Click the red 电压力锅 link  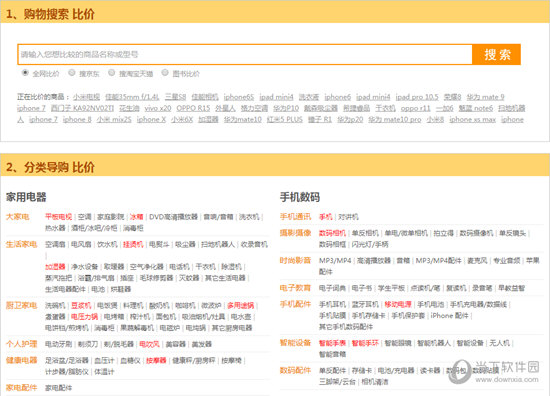click(84, 317)
